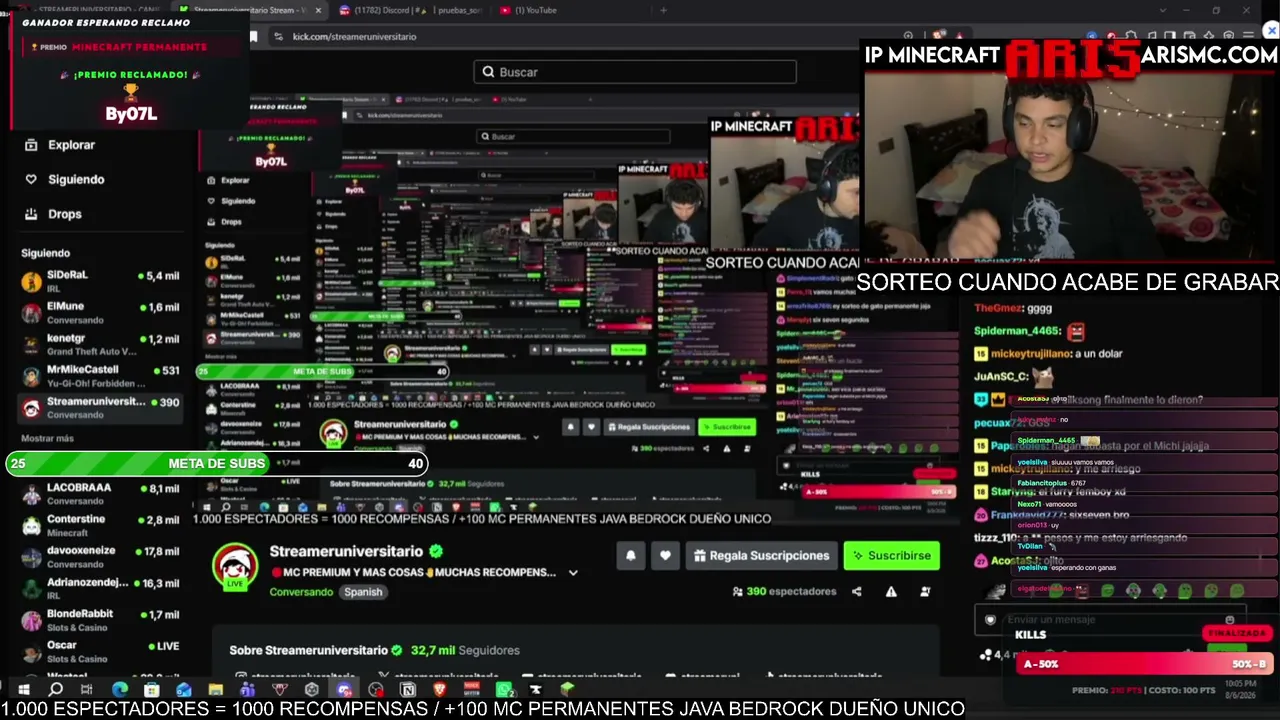
Task: Open Windows taskbar search
Action: click(56, 689)
